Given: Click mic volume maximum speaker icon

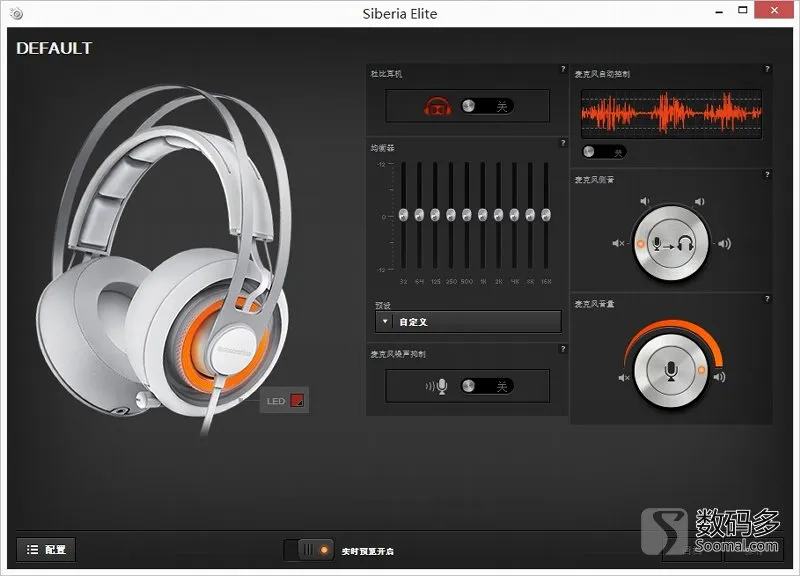Looking at the screenshot, I should (x=719, y=377).
